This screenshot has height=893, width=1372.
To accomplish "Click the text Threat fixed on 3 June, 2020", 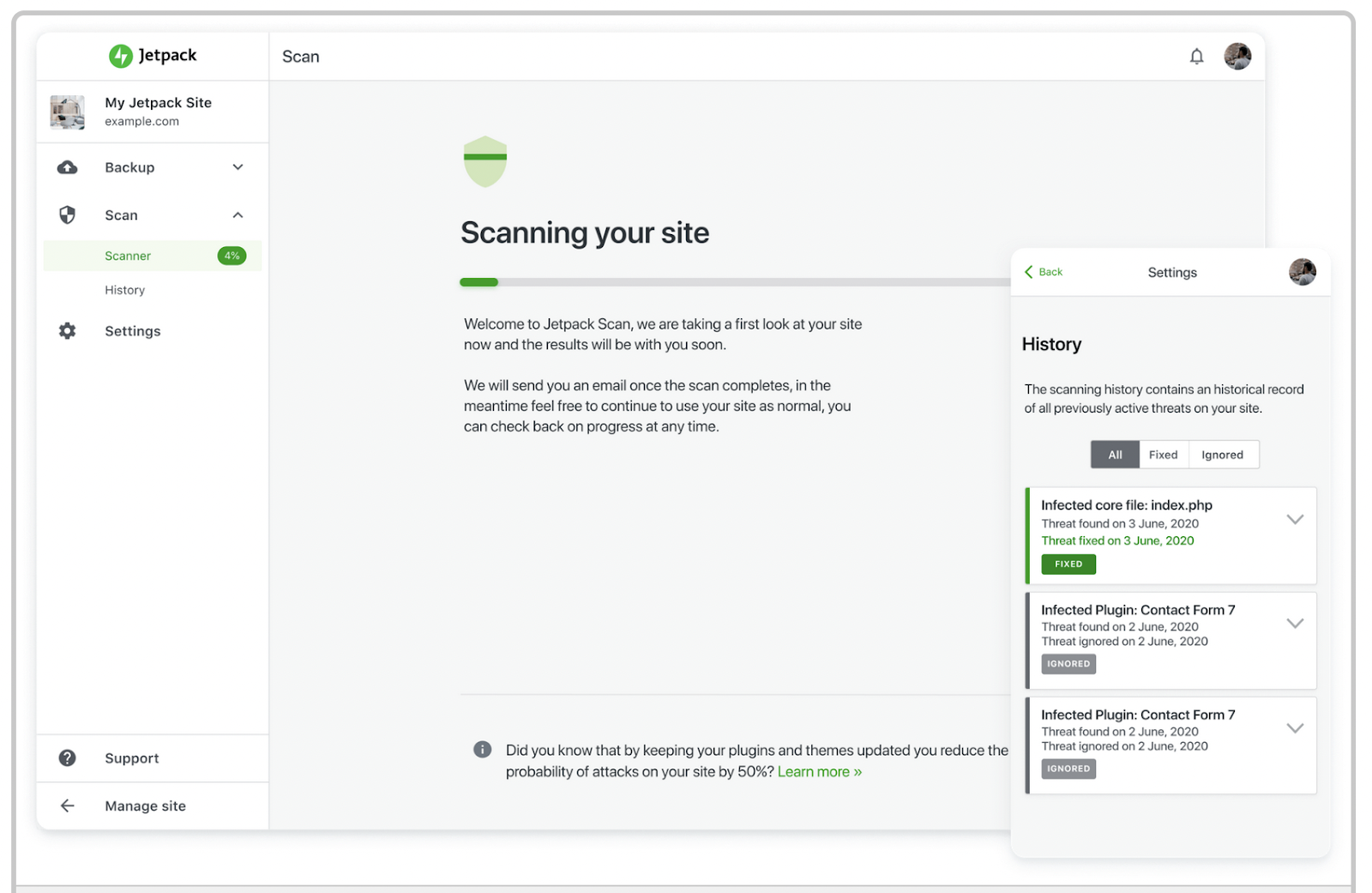I will coord(1117,541).
